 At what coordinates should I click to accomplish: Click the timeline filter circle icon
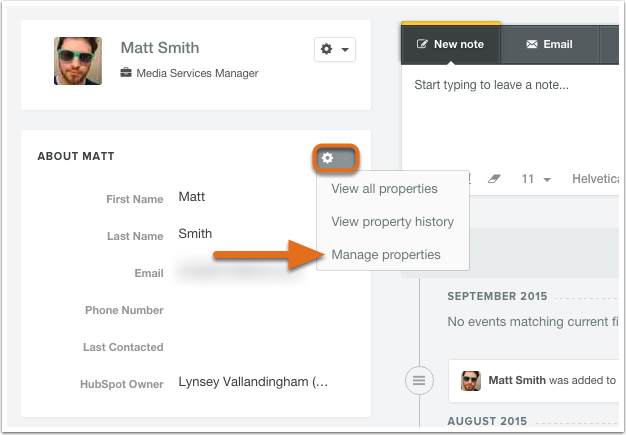tap(419, 380)
